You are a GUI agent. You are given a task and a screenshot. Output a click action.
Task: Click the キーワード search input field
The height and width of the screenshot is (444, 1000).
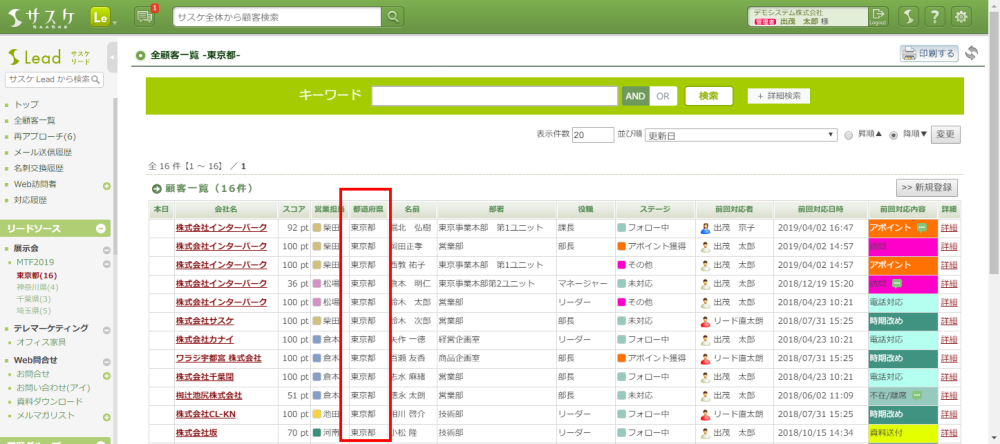coord(495,96)
